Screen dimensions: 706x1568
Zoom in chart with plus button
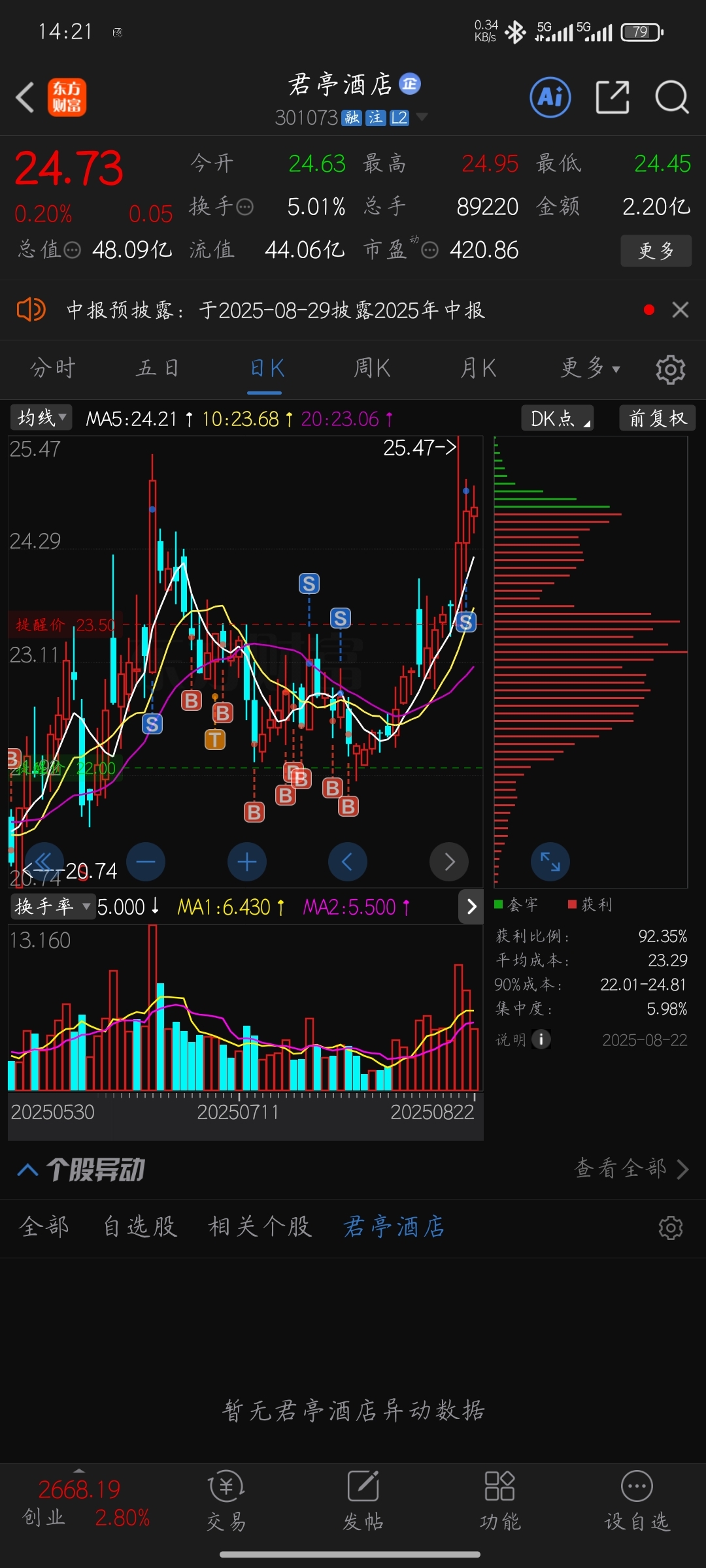tap(246, 862)
